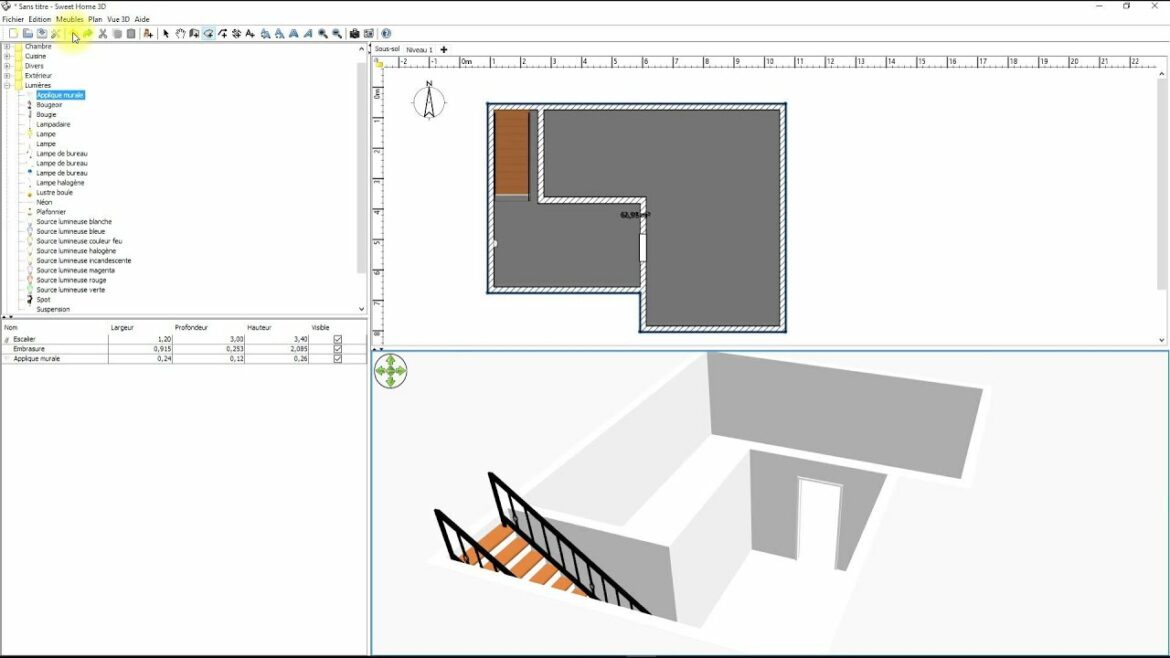Click the Add furniture to home icon
Viewport: 1170px width, 658px height.
coord(148,34)
